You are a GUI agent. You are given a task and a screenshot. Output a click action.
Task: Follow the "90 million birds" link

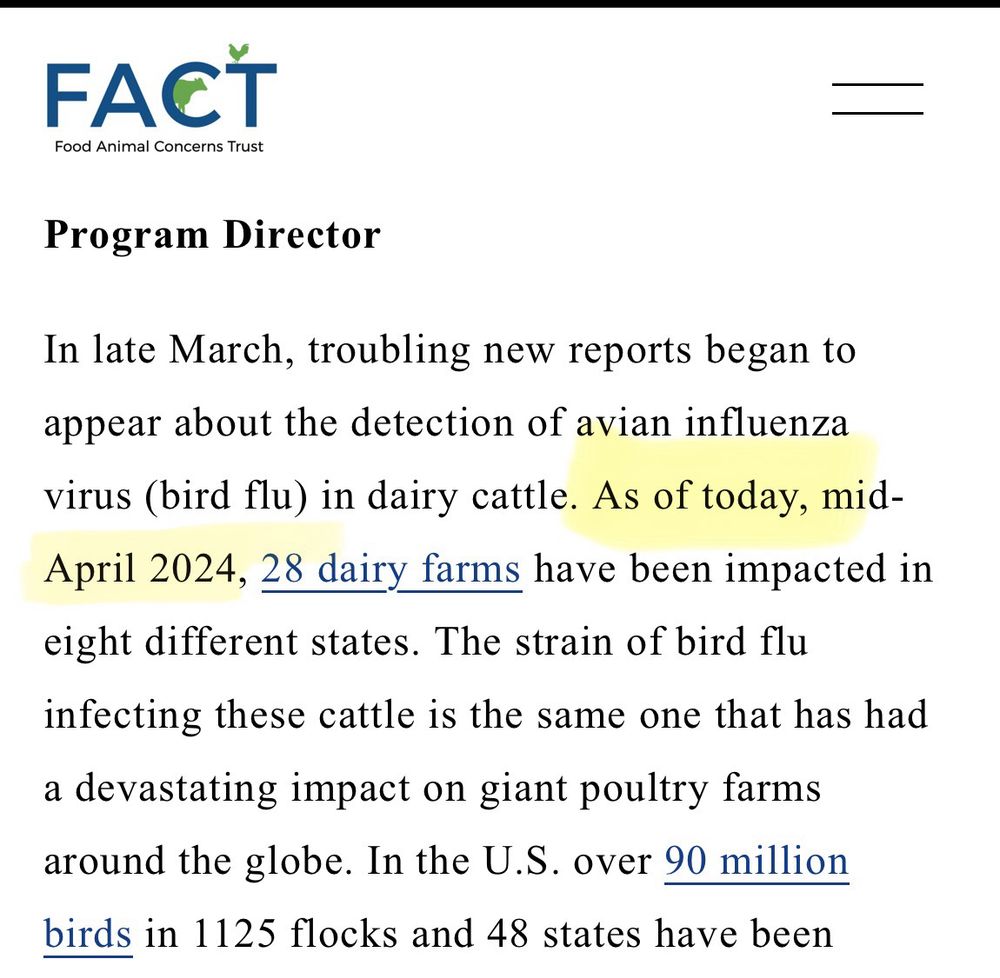[758, 860]
